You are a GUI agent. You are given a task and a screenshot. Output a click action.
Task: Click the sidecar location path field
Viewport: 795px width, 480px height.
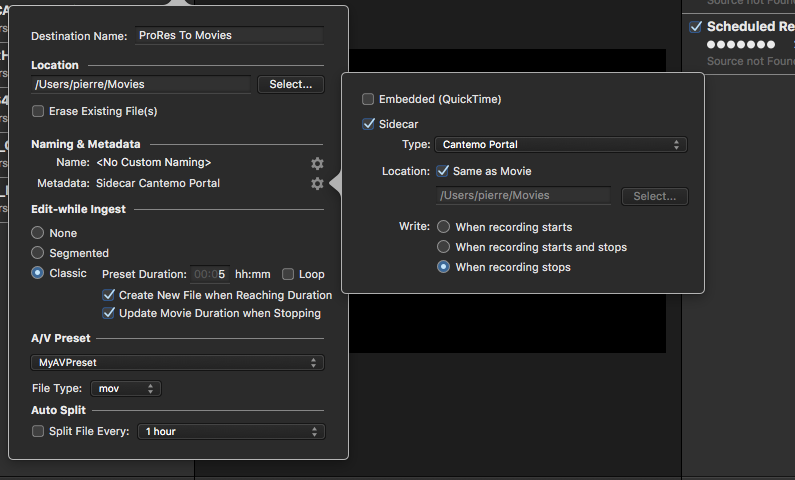(x=523, y=196)
